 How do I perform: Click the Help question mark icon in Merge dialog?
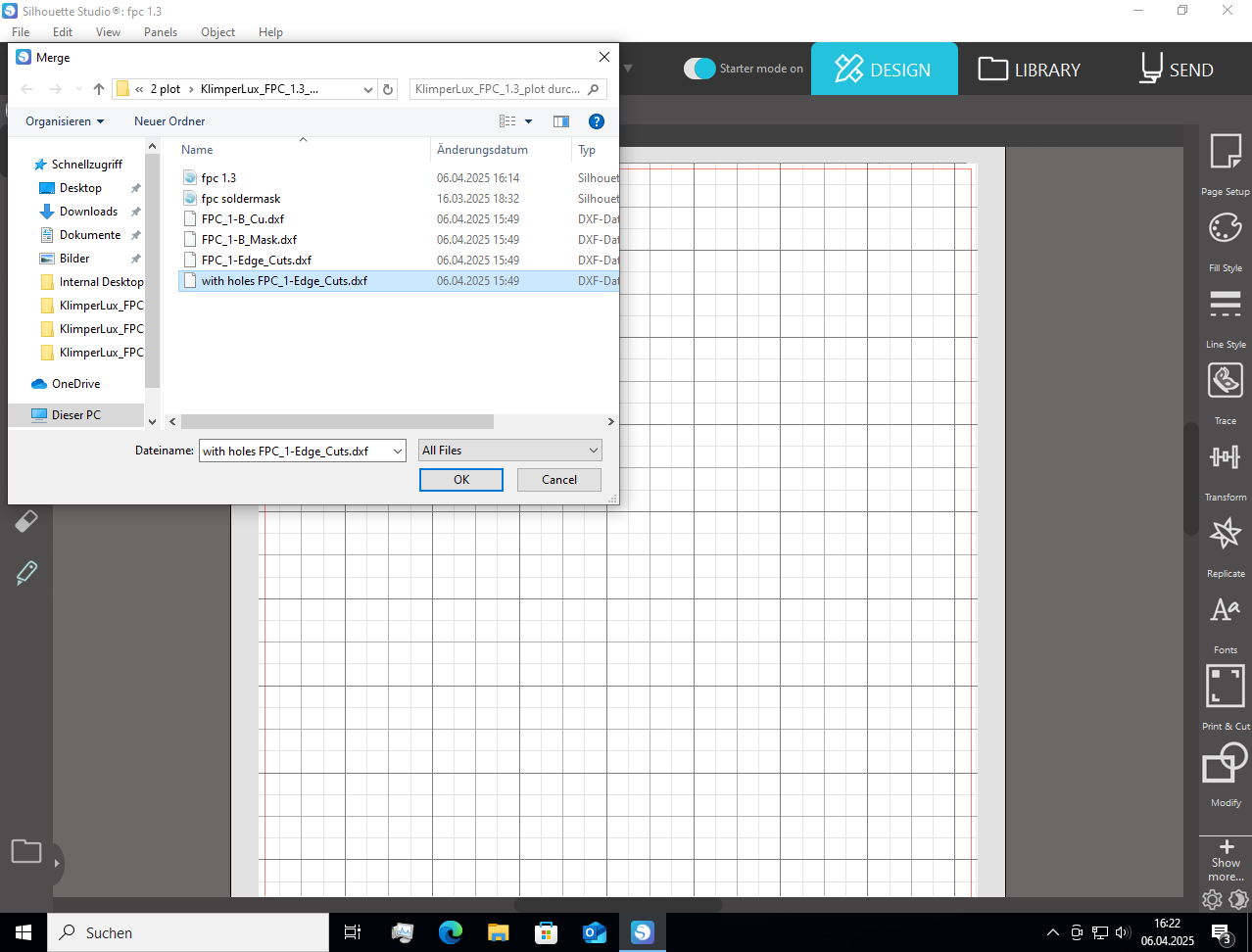coord(596,121)
